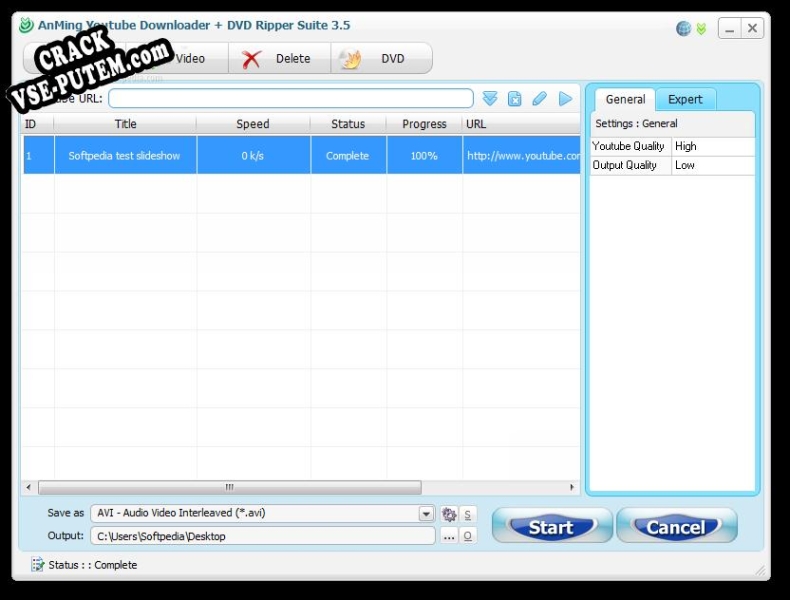Screen dimensions: 790x600
Task: Select the Softpedia test slideshow row
Action: 302,155
